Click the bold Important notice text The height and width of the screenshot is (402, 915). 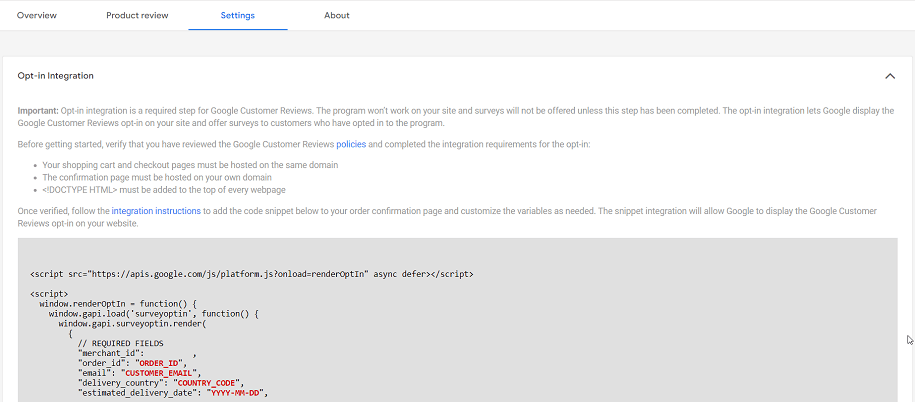click(x=38, y=111)
